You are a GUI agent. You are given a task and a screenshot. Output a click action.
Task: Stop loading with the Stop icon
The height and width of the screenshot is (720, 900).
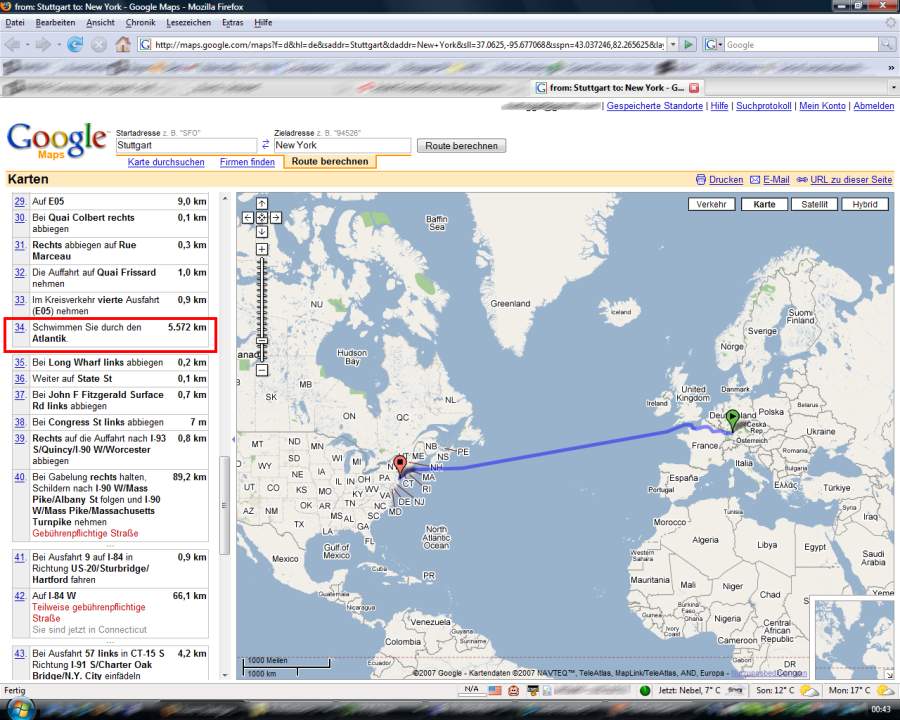pos(99,45)
